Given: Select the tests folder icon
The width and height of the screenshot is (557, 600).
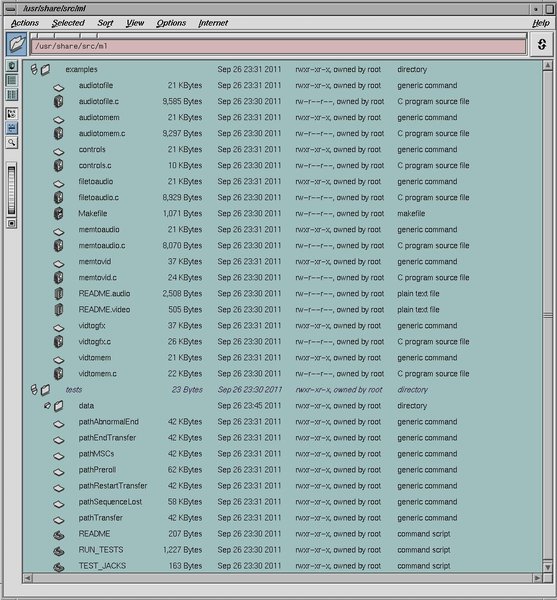Looking at the screenshot, I should (46, 390).
